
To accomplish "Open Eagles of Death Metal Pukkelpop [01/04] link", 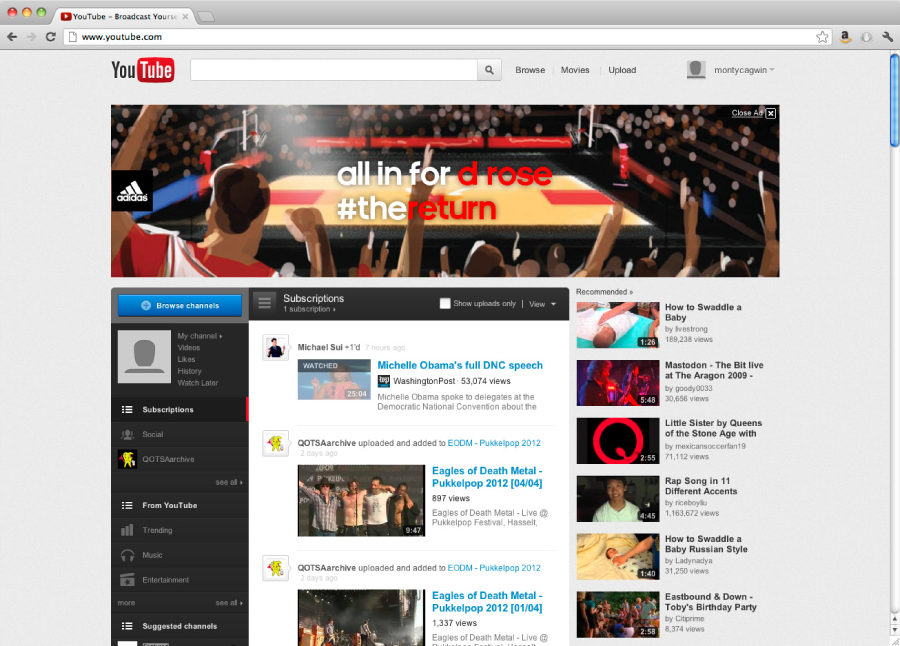I will pos(487,602).
